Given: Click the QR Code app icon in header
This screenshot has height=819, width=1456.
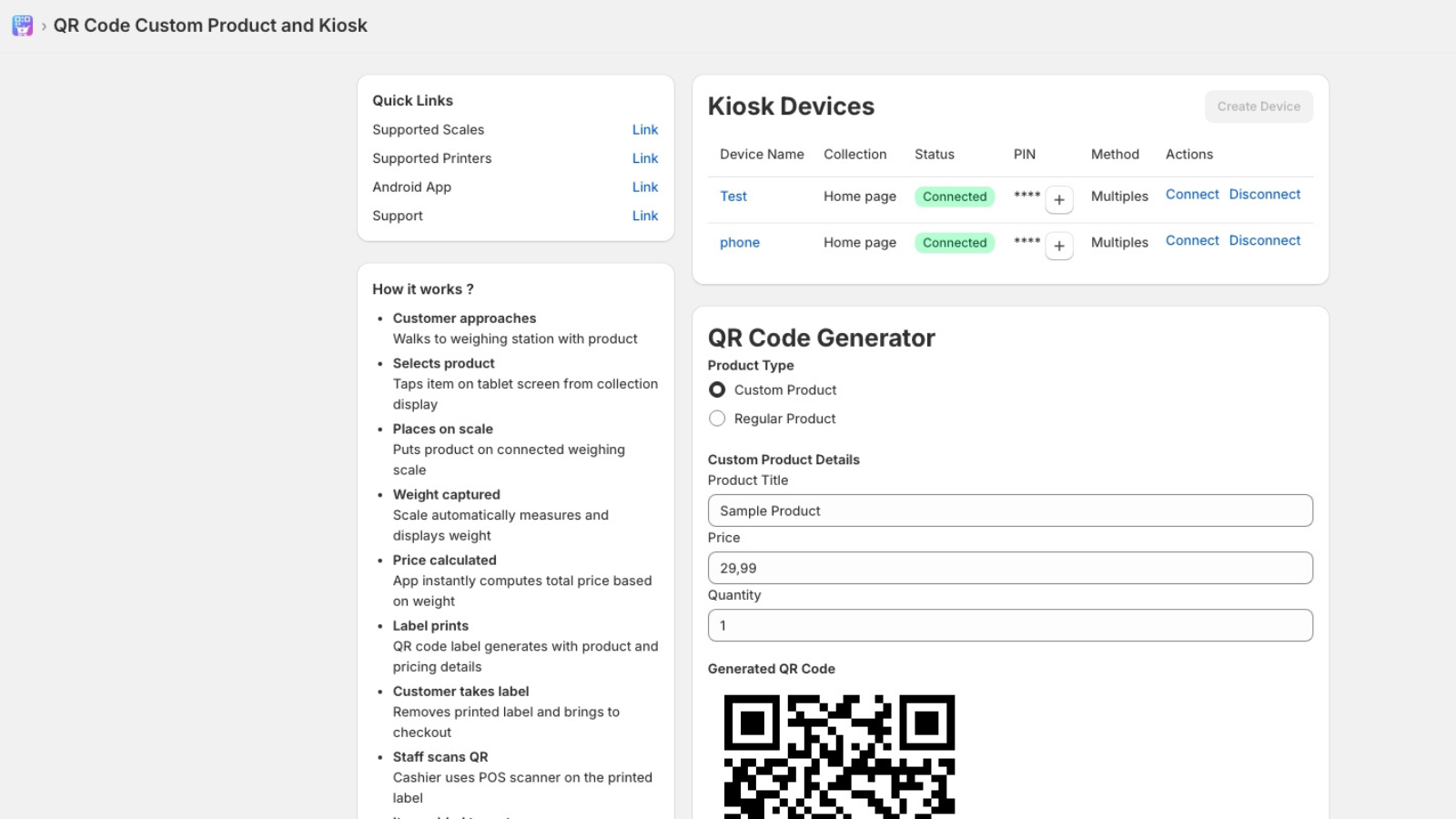Looking at the screenshot, I should coord(23,25).
